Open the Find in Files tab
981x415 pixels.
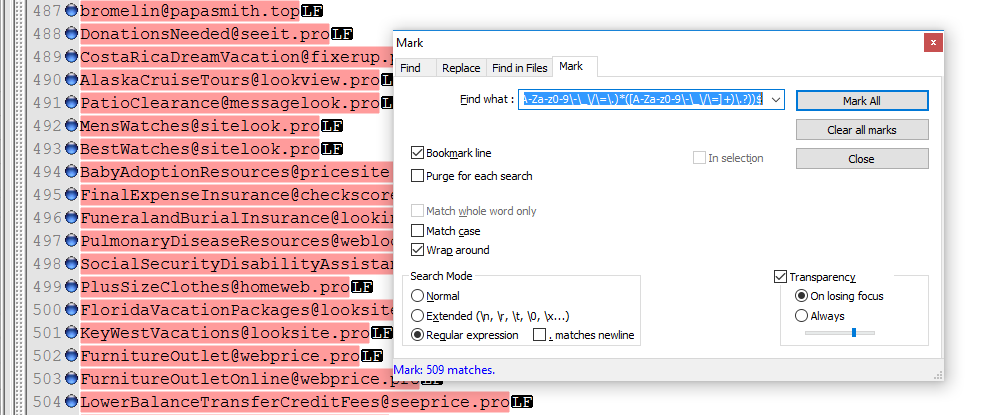[519, 68]
